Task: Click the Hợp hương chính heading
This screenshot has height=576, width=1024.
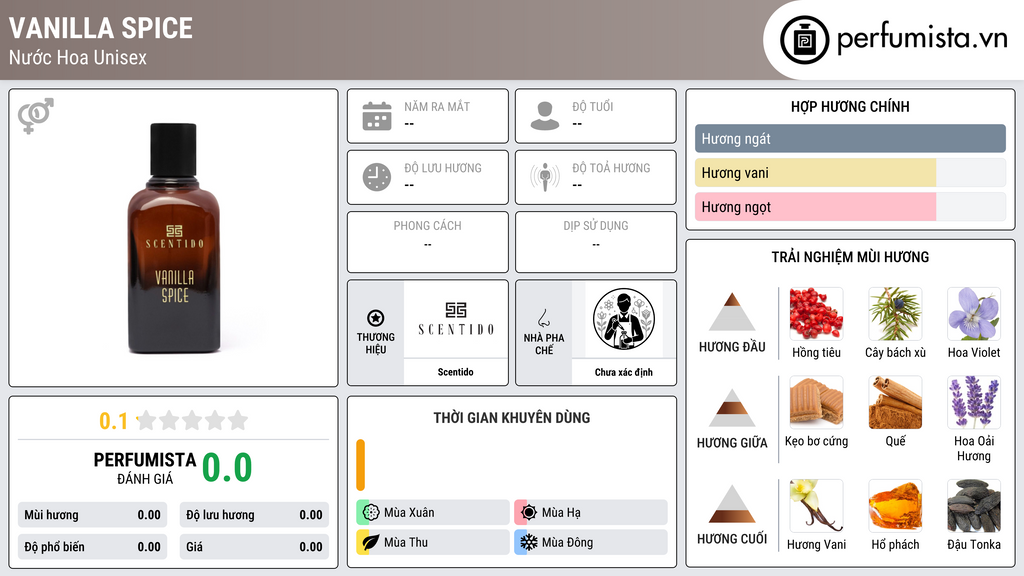Action: (850, 106)
